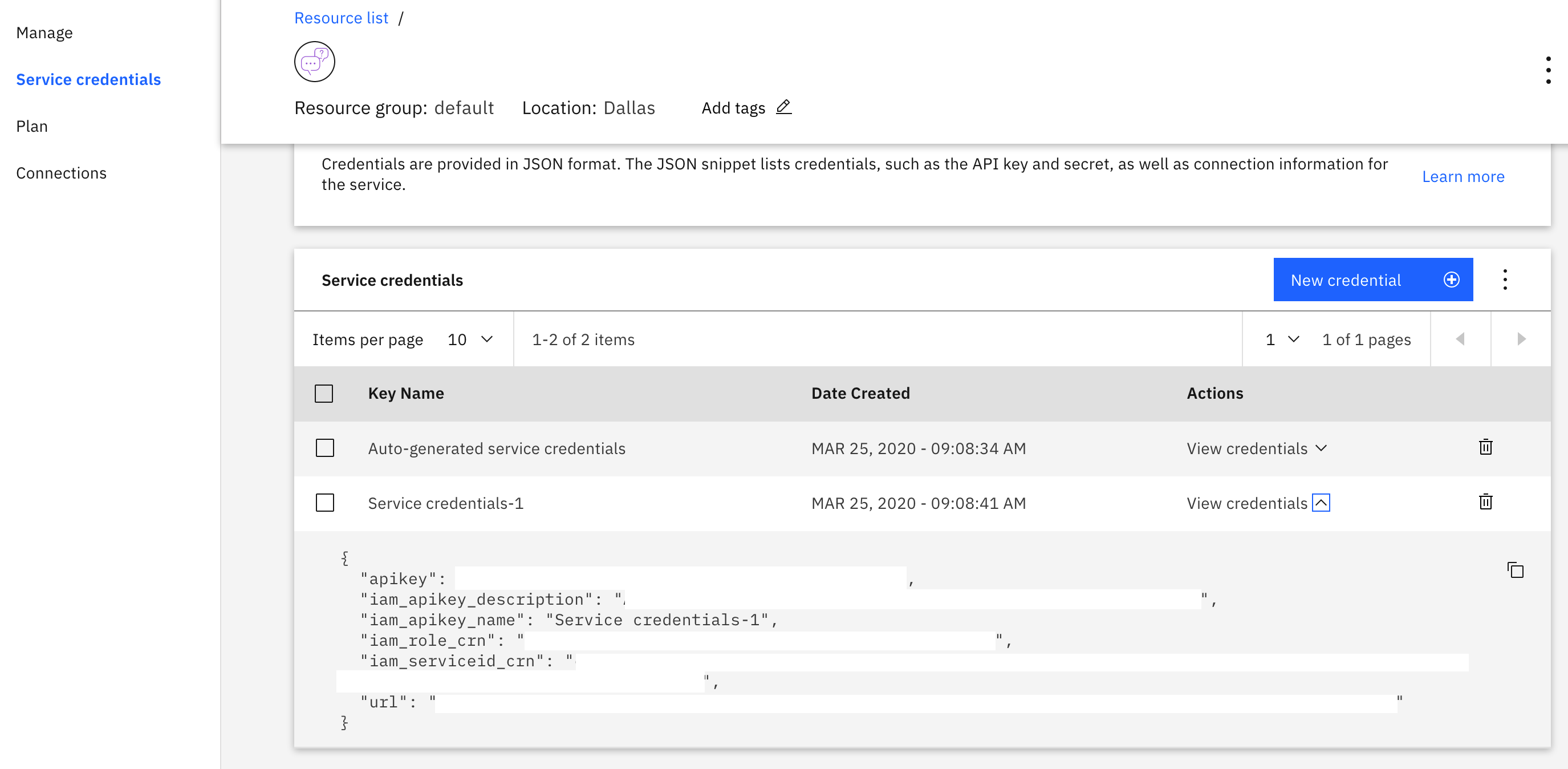Click the New credential button
The height and width of the screenshot is (769, 1568).
click(x=1372, y=280)
